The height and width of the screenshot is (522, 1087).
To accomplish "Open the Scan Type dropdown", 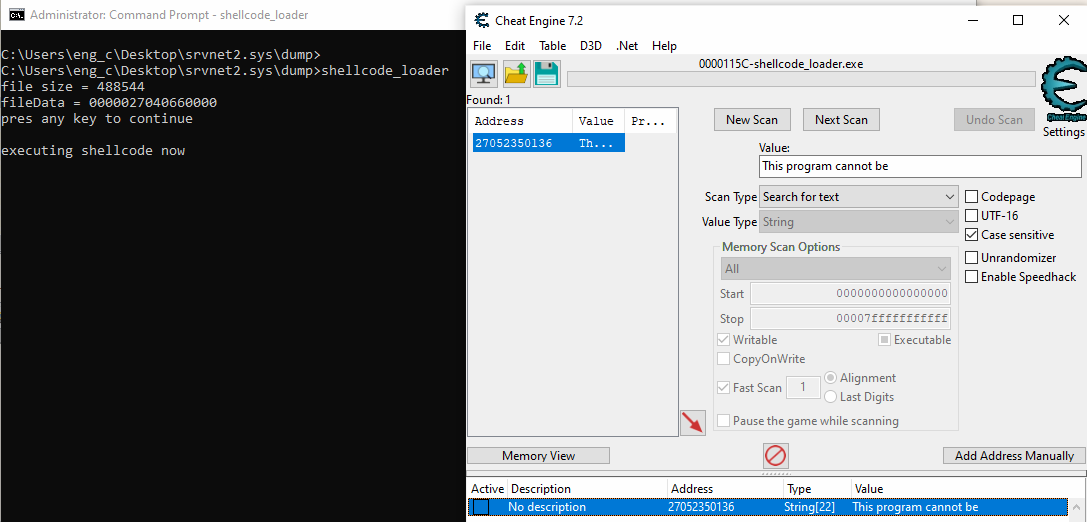I will pyautogui.click(x=859, y=197).
